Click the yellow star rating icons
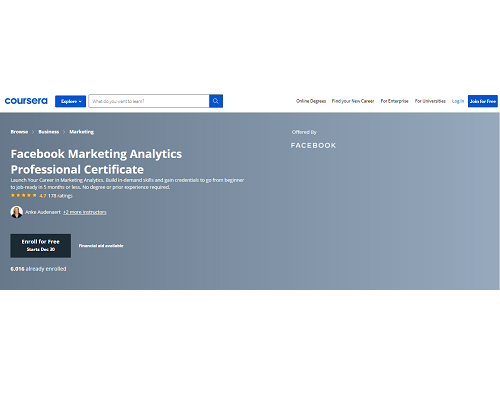Screen dimensions: 500x400 tap(24, 195)
